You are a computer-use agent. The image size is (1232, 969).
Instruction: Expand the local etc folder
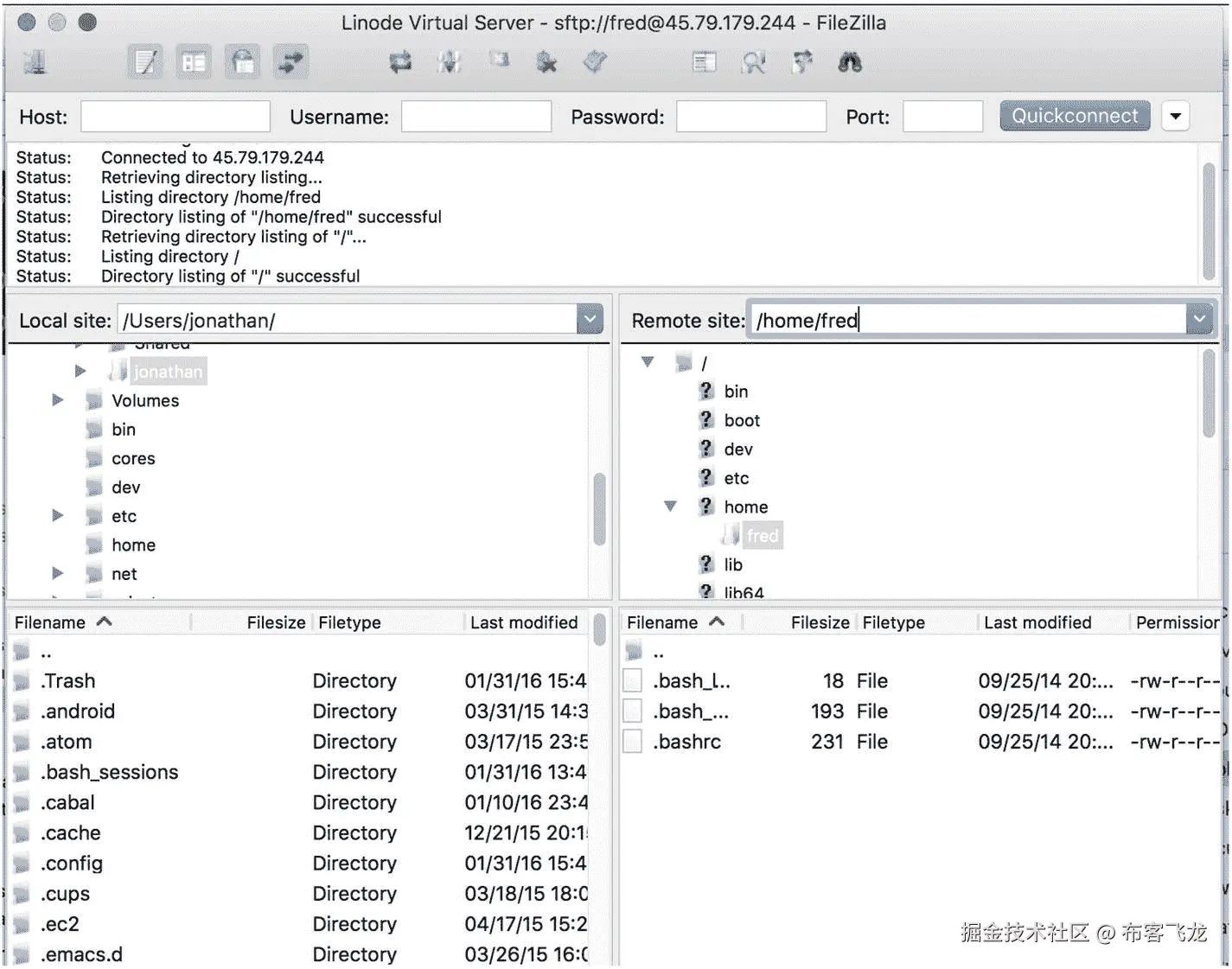click(x=57, y=516)
